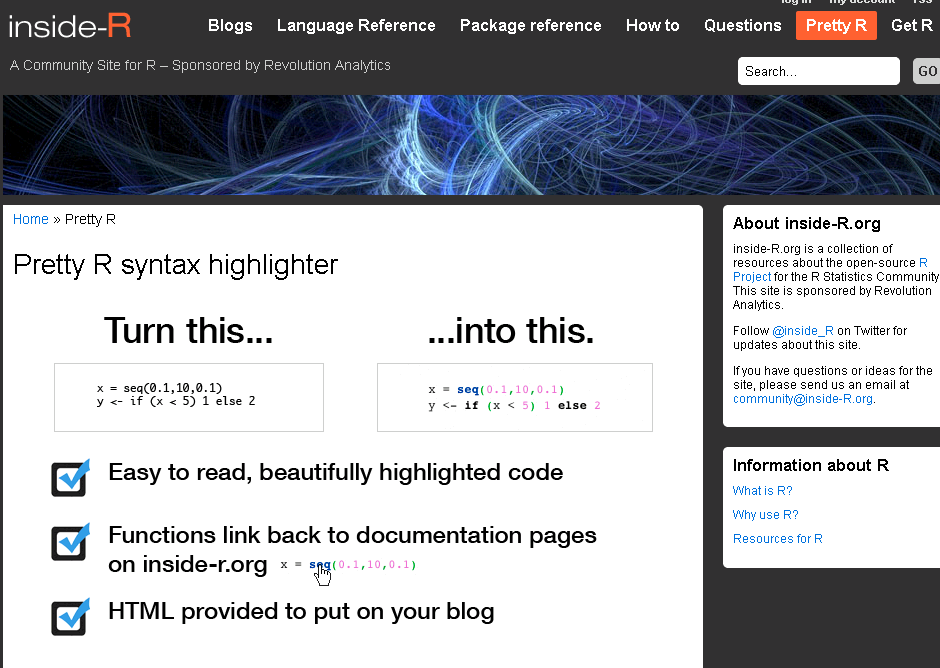Open the Get R nav item
Viewport: 940px width, 668px height.
coord(911,26)
